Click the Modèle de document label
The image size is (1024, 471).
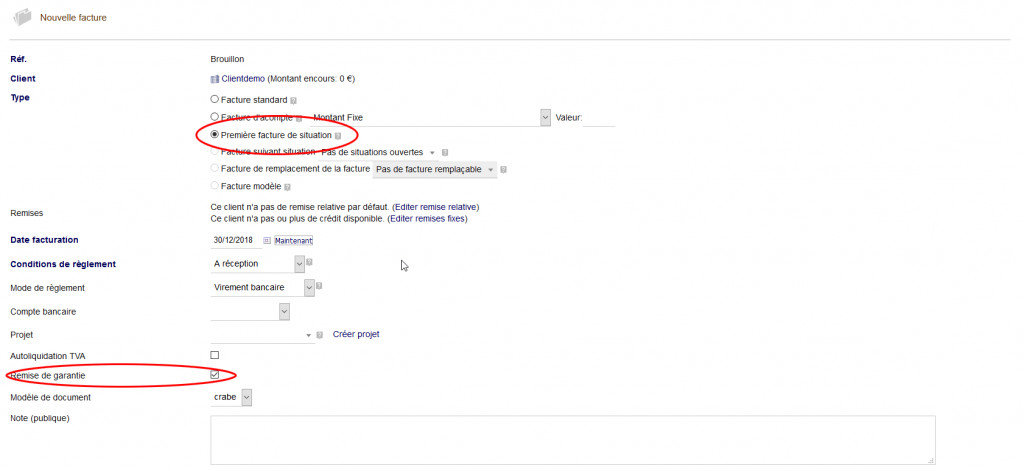pos(51,397)
